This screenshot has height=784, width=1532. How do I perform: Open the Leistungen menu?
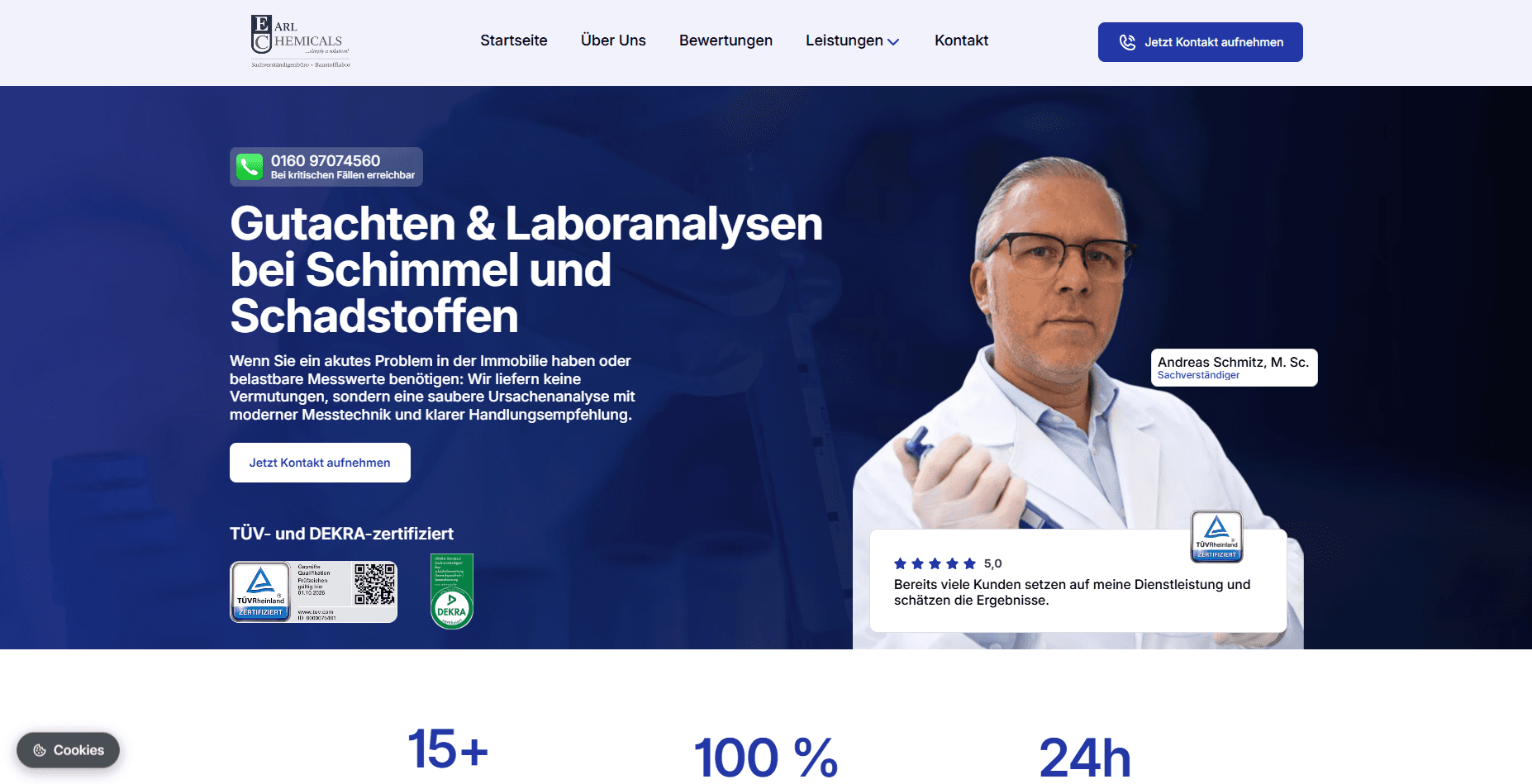click(852, 40)
